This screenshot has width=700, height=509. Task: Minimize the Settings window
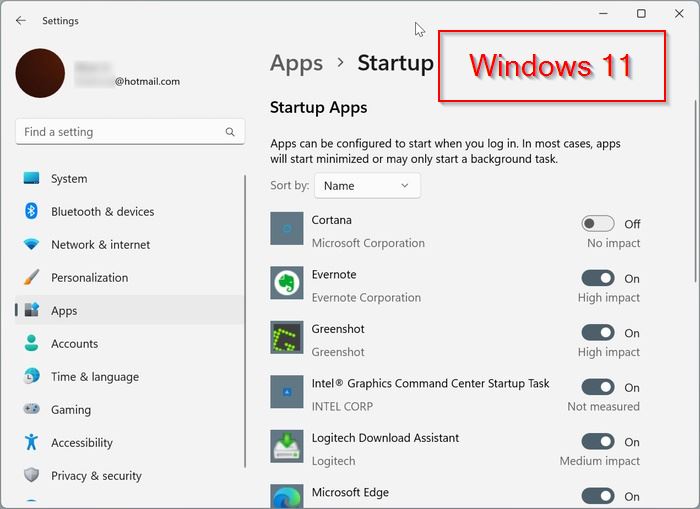click(603, 13)
